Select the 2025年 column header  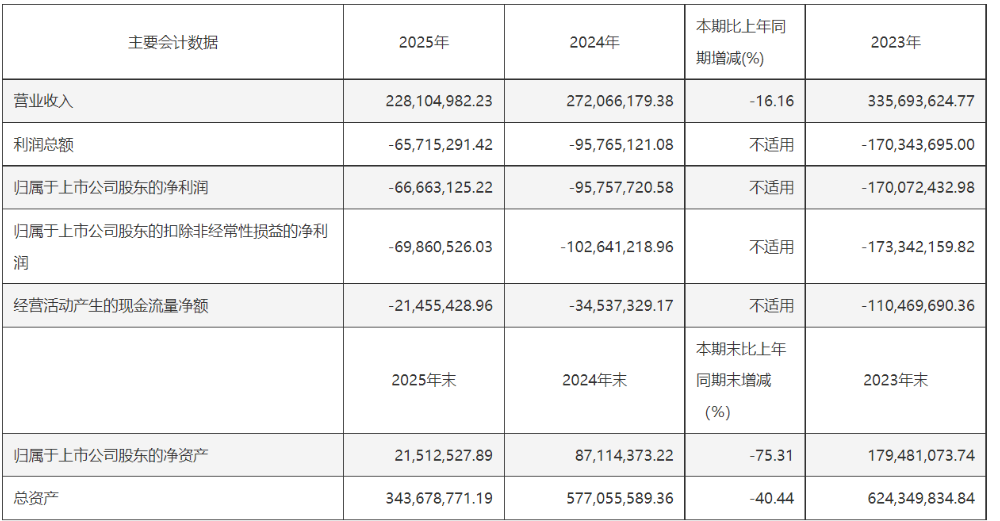point(423,43)
